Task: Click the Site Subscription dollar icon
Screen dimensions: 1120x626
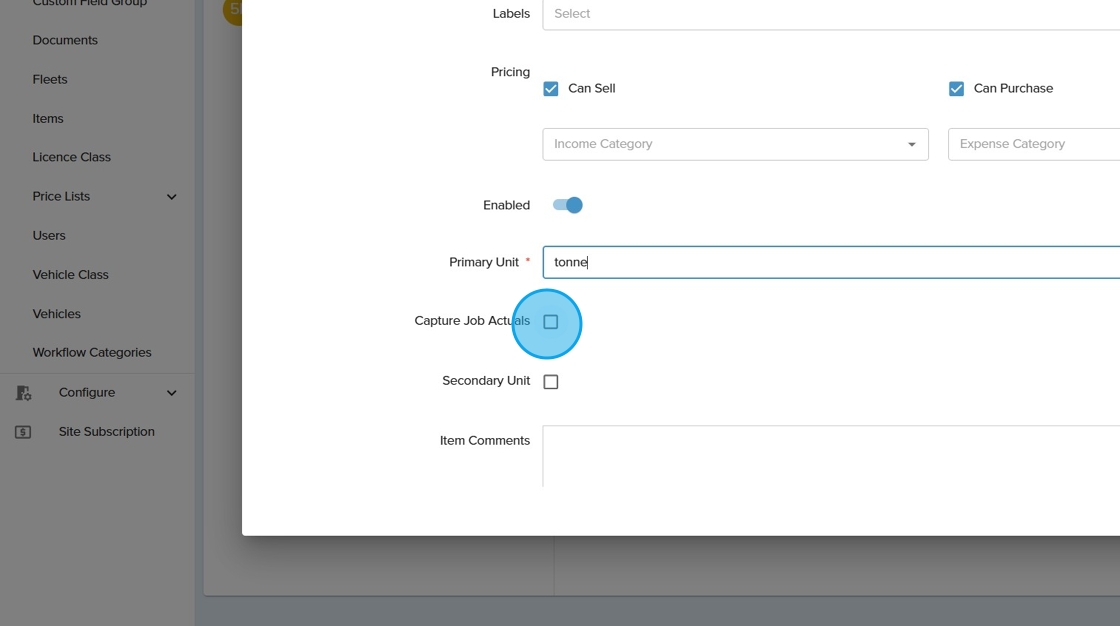Action: tap(23, 432)
